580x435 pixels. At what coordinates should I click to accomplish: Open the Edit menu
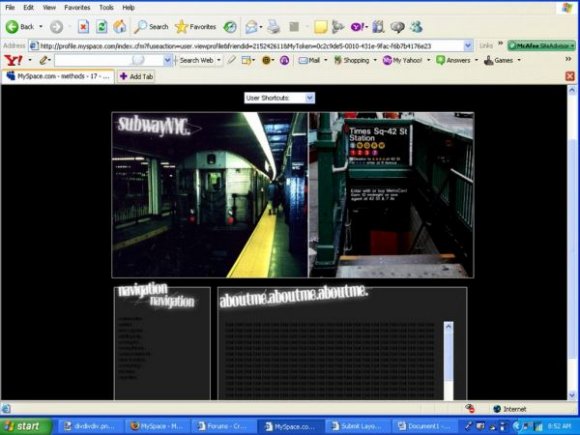coord(28,7)
